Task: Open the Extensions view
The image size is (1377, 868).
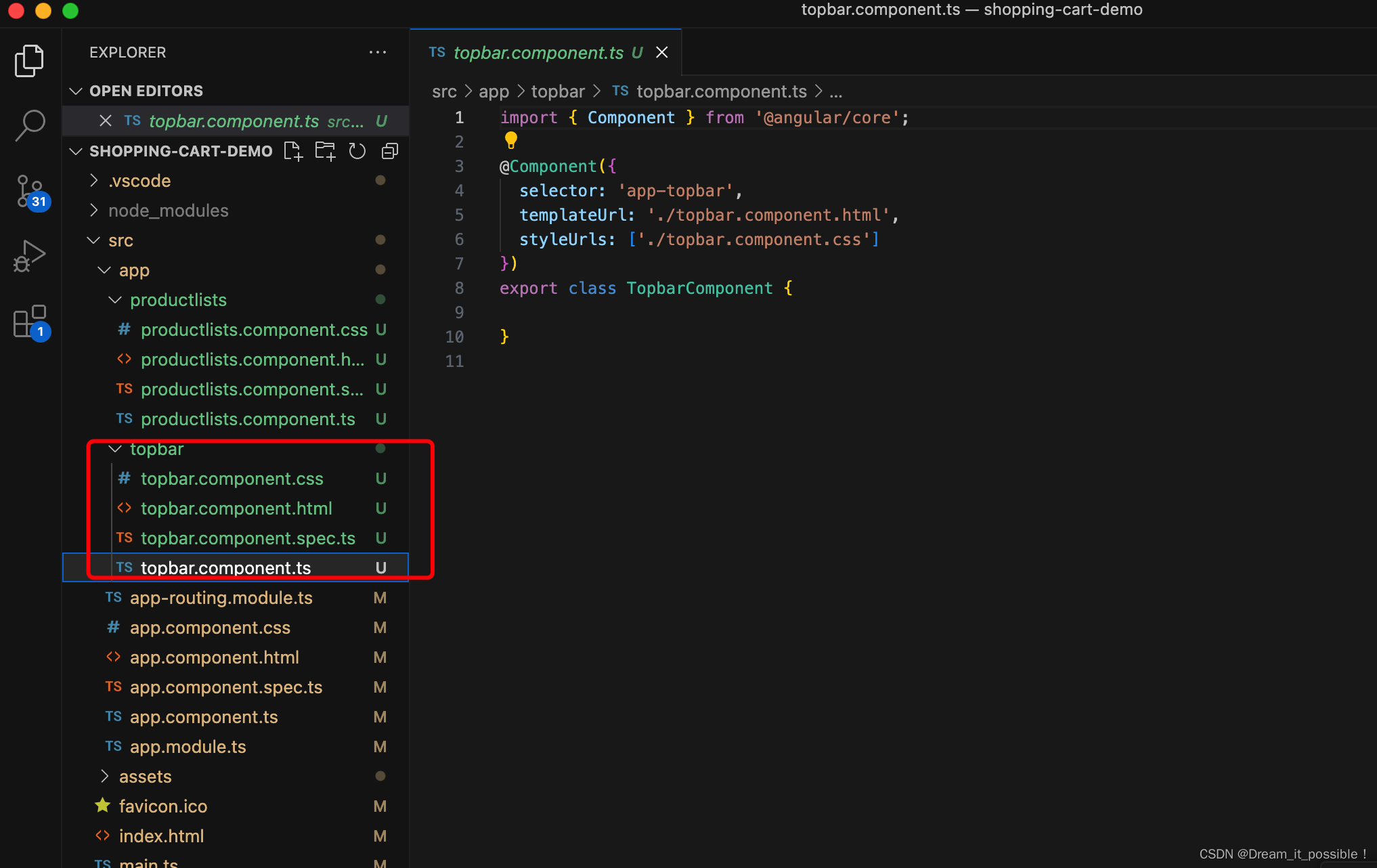Action: pyautogui.click(x=29, y=322)
